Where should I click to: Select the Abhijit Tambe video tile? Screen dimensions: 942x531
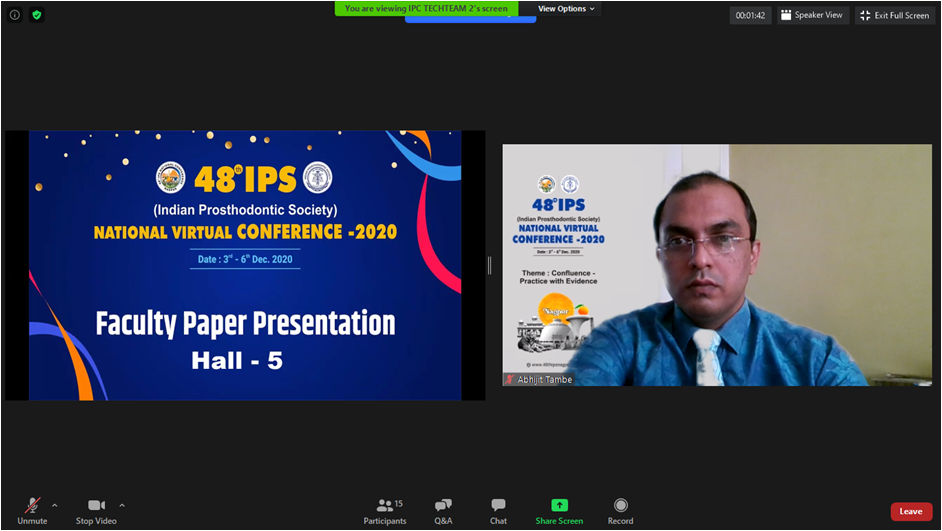coord(716,265)
